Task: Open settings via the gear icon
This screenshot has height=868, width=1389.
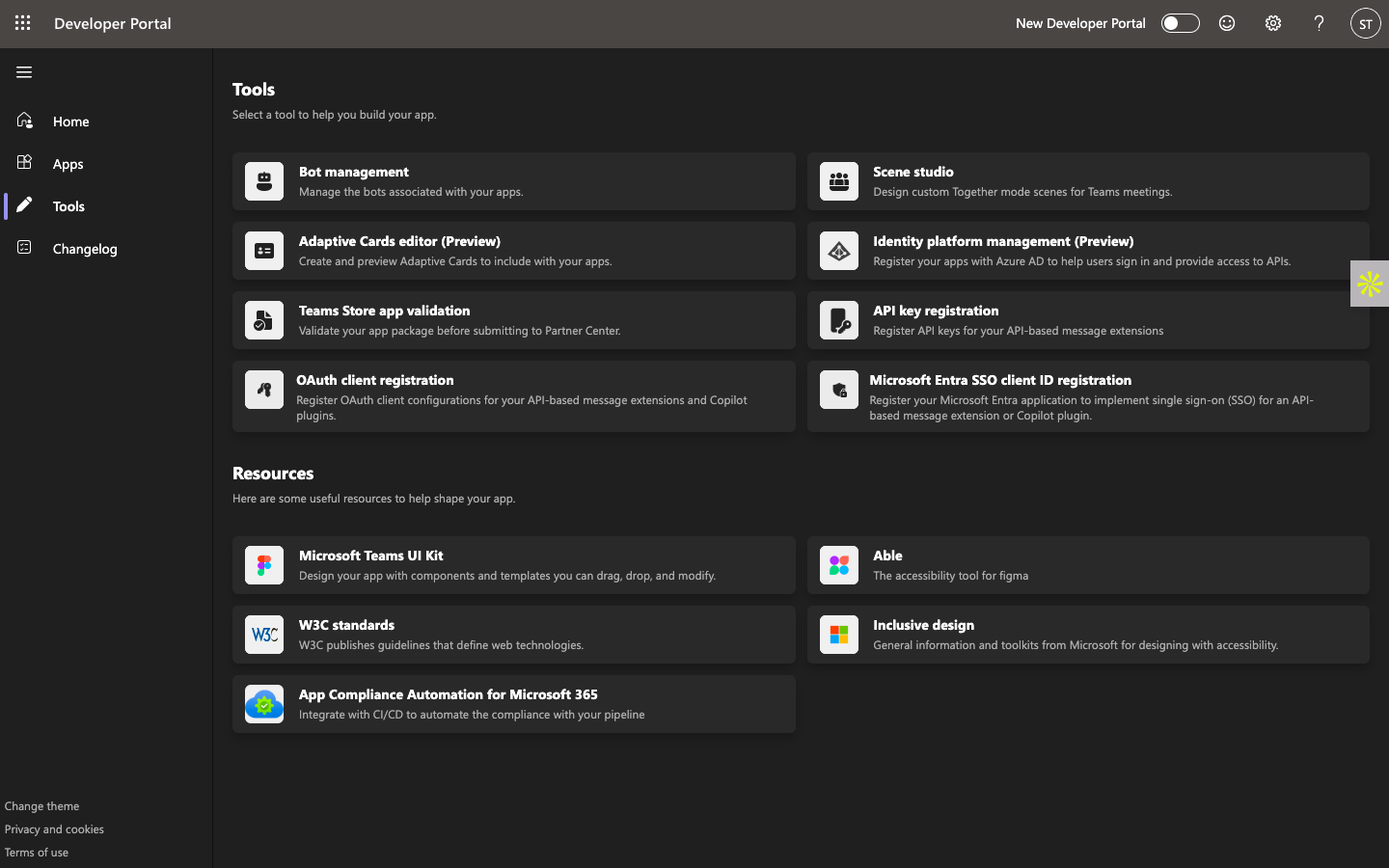Action: pos(1273,23)
